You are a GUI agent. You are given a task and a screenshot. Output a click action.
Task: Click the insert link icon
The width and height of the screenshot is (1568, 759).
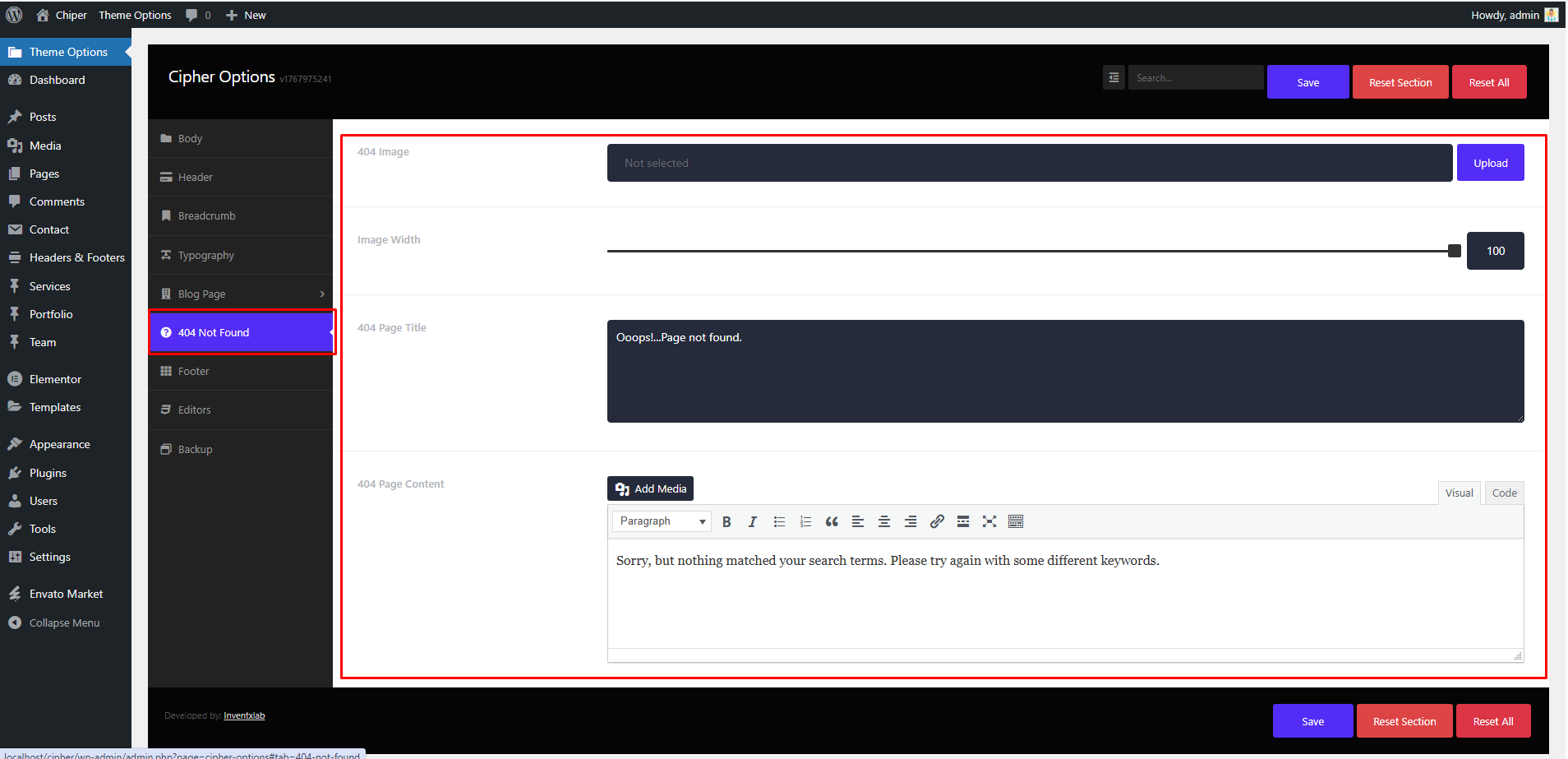937,521
